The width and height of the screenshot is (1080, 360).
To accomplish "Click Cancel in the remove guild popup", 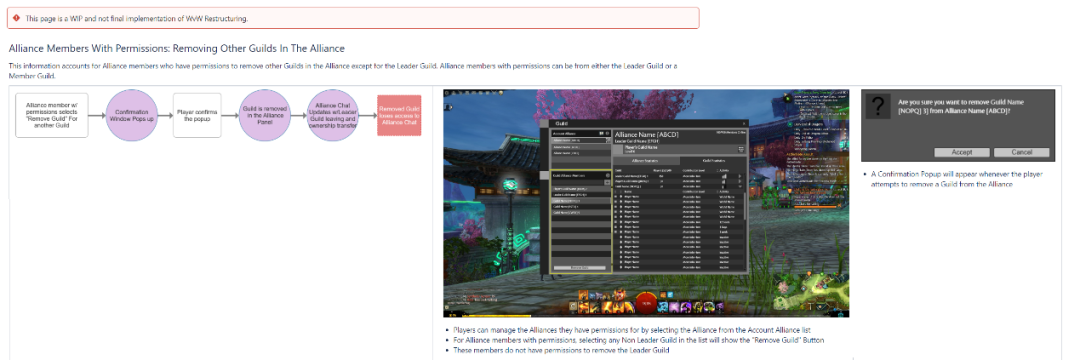I will click(1022, 152).
